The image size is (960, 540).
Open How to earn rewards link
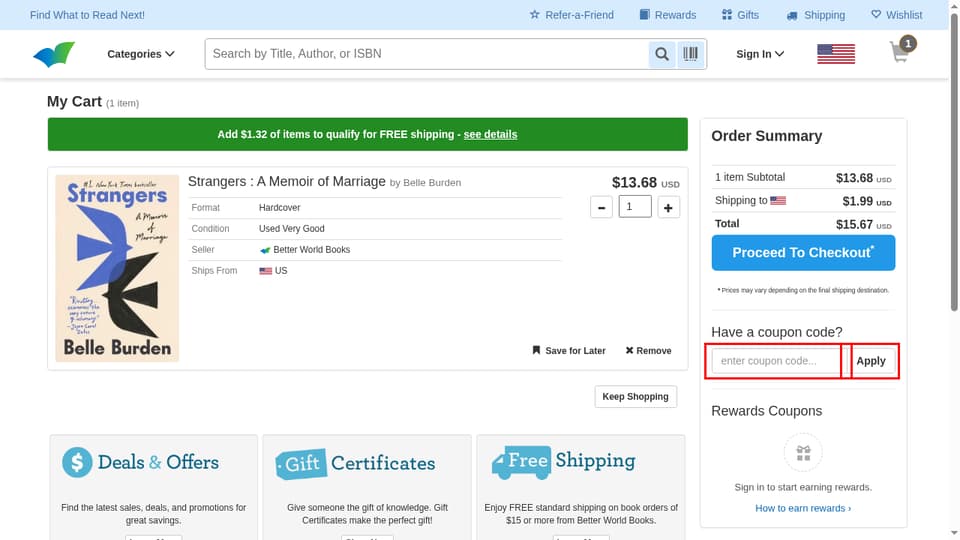[x=803, y=508]
